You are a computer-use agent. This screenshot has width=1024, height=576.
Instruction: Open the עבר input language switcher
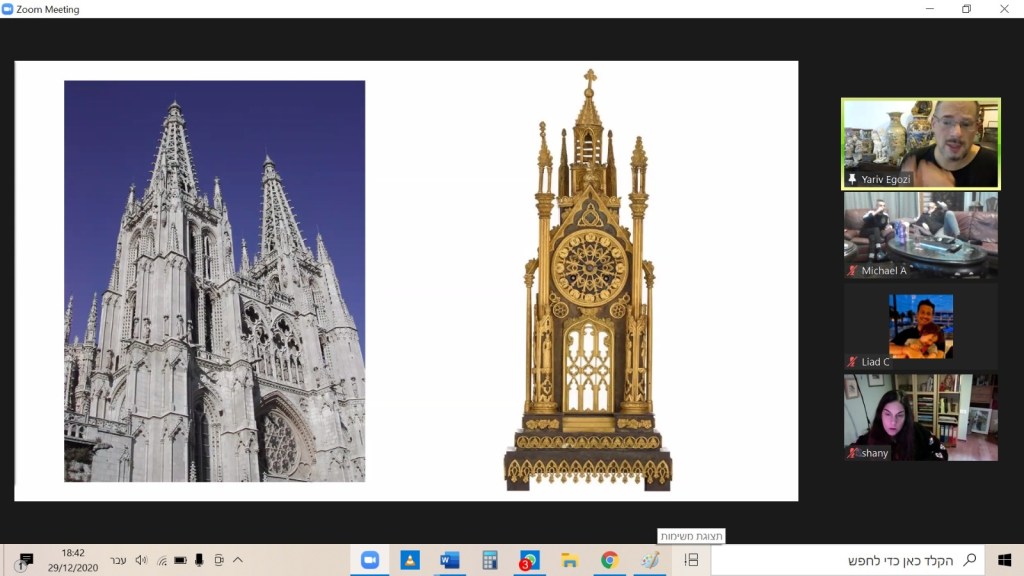(x=118, y=560)
